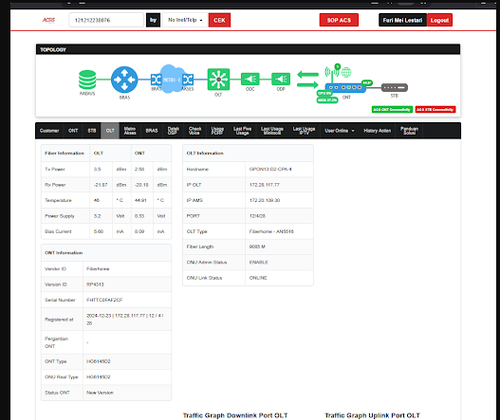
Task: Click the SOP ACS button
Action: [339, 20]
